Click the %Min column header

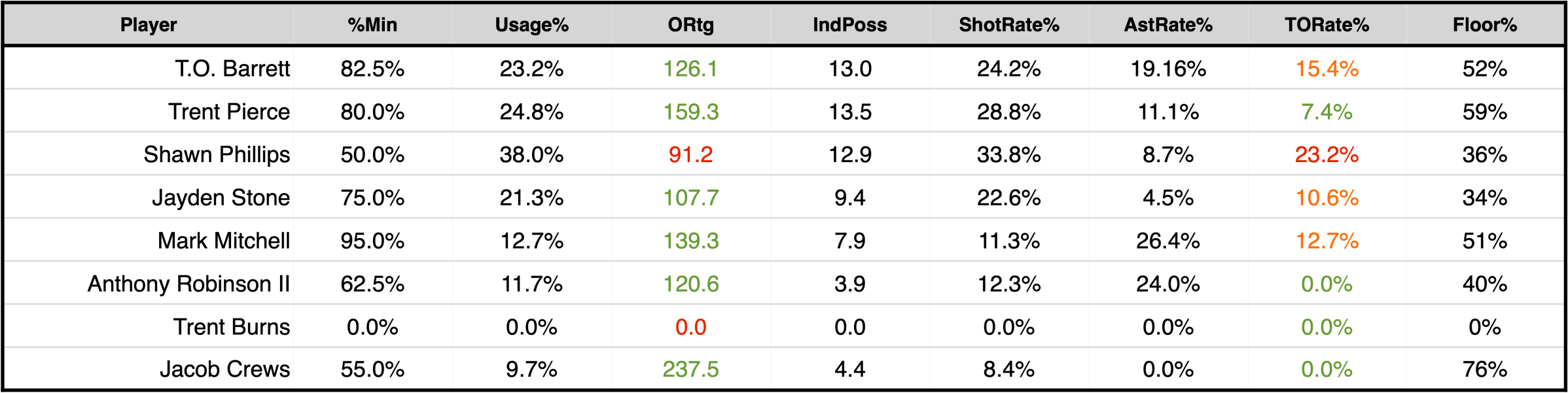372,25
